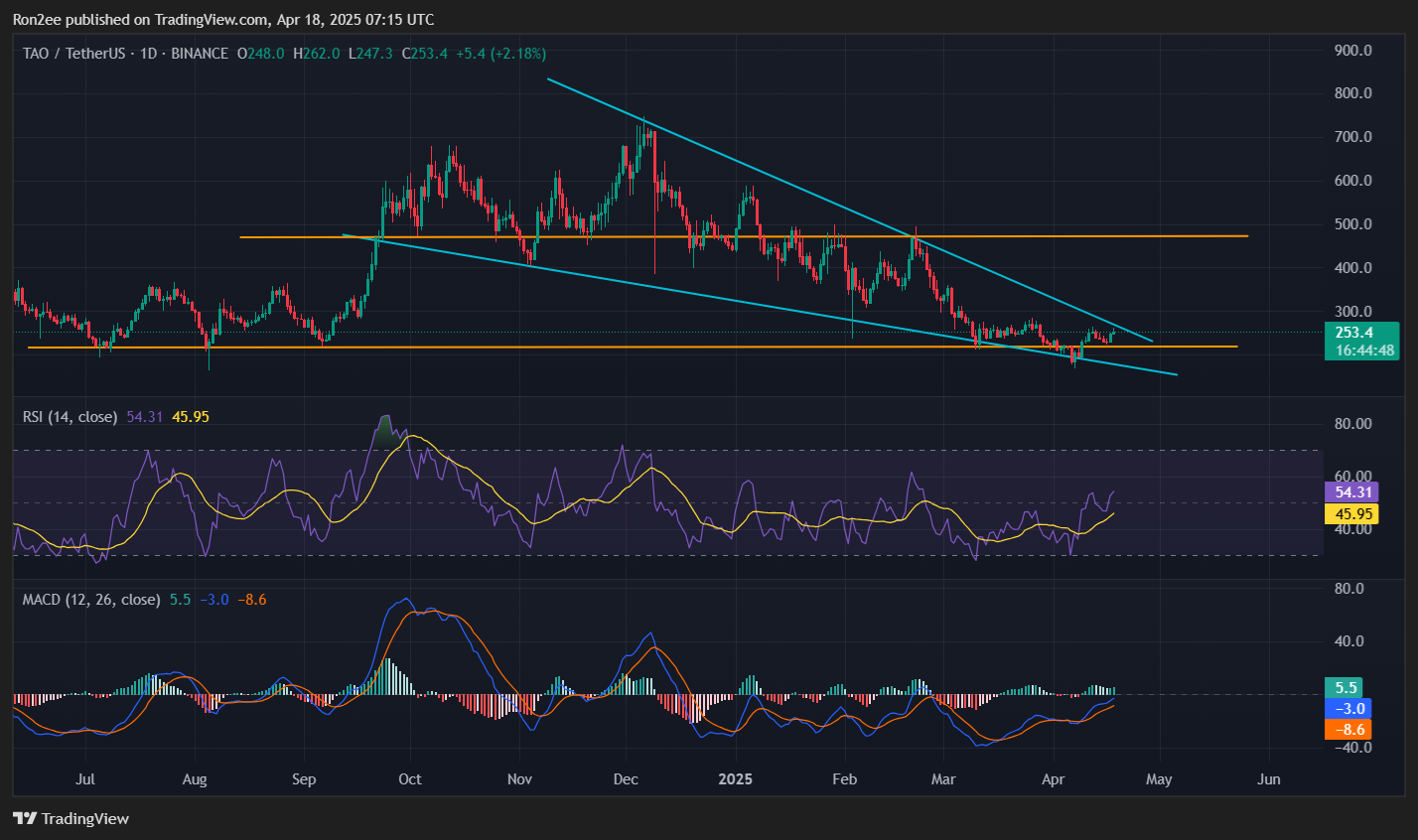The image size is (1418, 840).
Task: Click the yellow RSI average tag 45.95
Action: [1352, 513]
